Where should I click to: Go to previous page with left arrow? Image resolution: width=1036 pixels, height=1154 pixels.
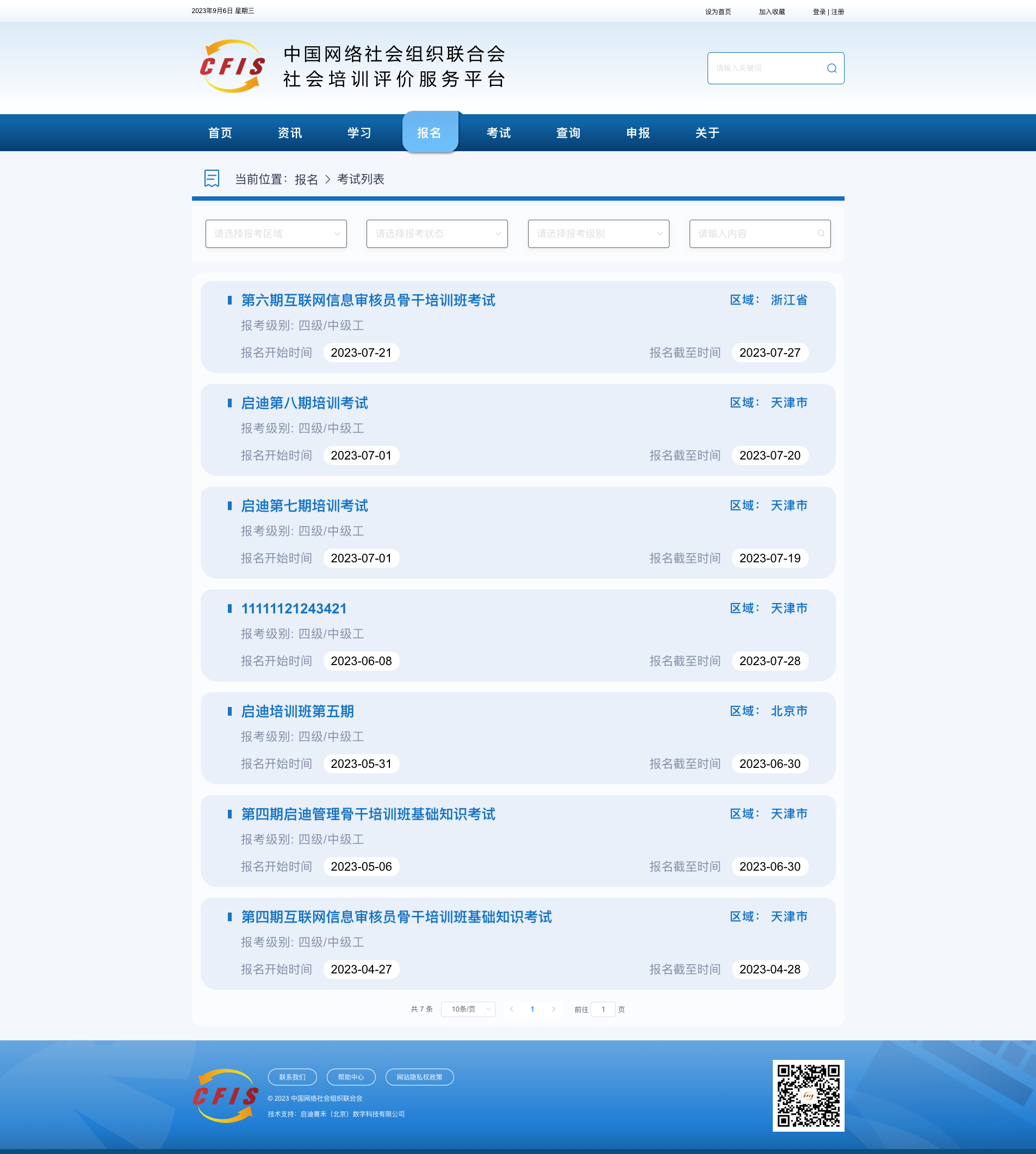click(511, 1009)
